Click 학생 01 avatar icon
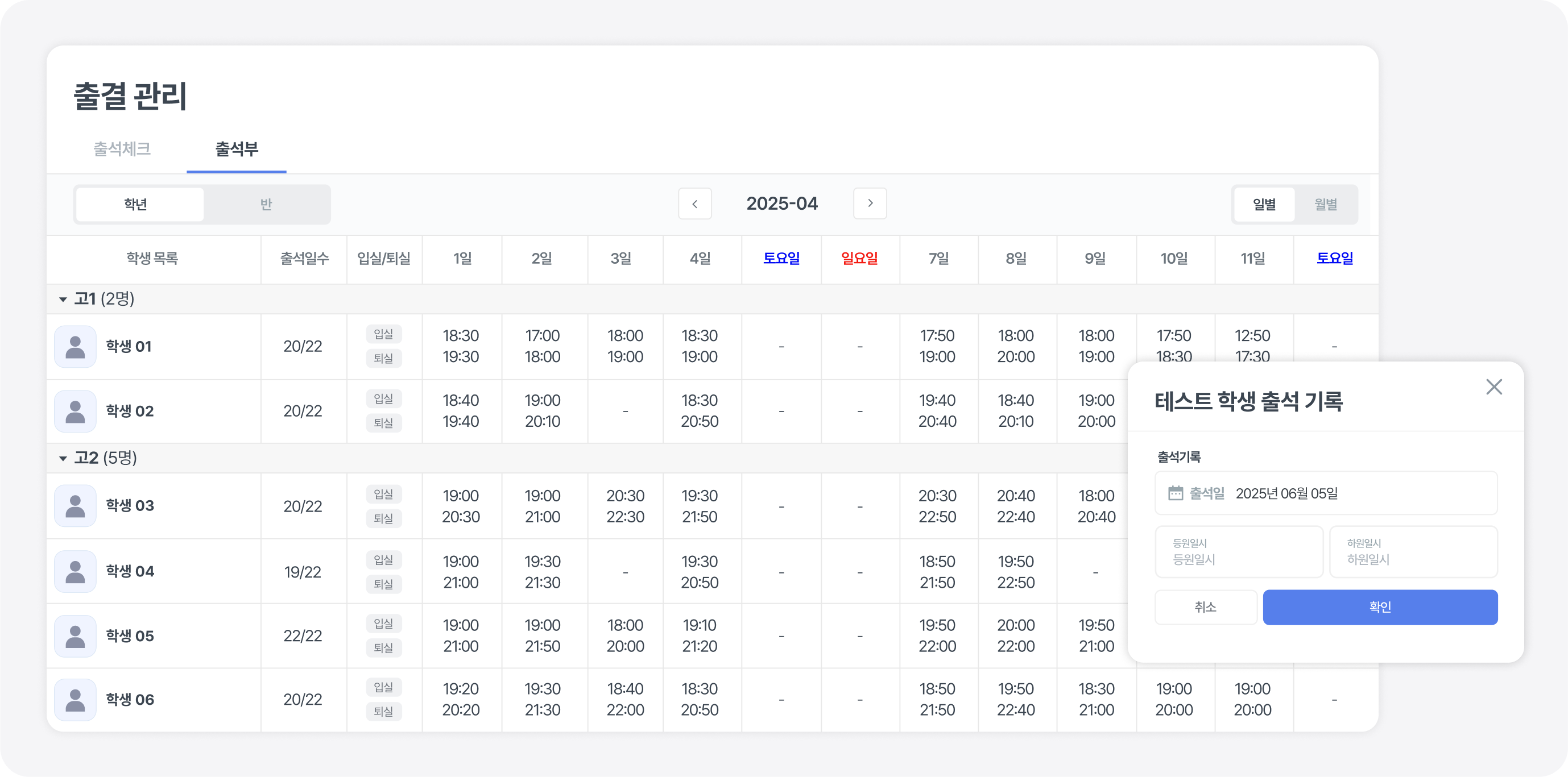Viewport: 1568px width, 777px height. pos(76,347)
